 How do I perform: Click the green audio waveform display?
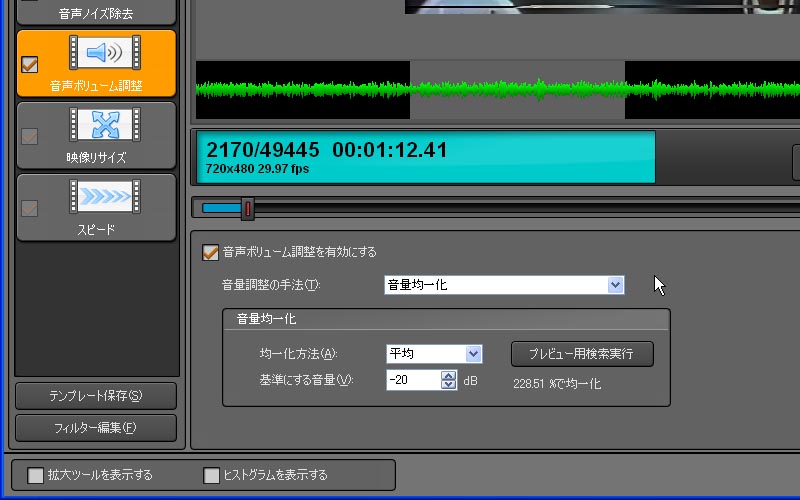pos(498,90)
